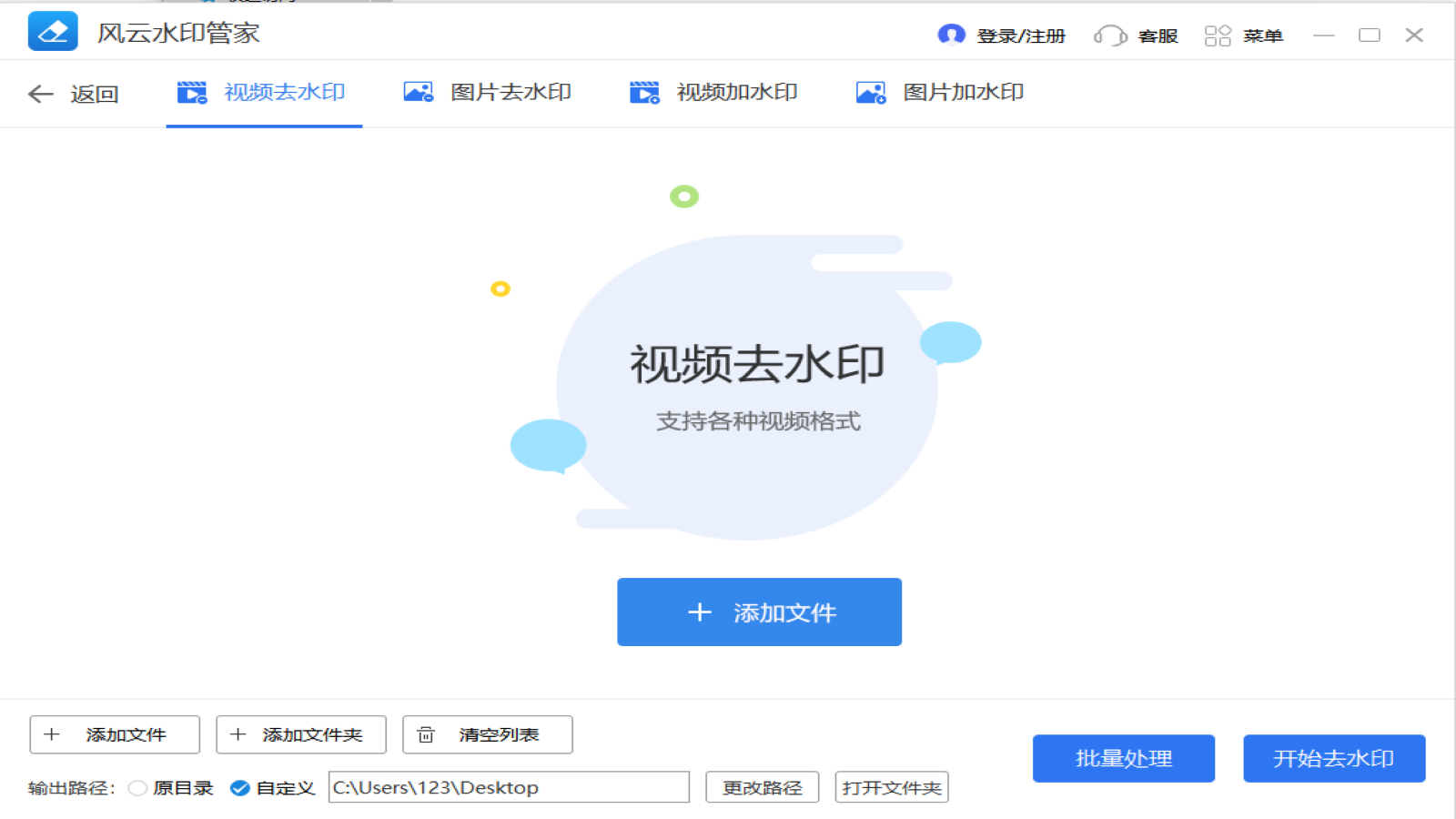Select the 自定义 output option
Image resolution: width=1456 pixels, height=819 pixels.
pos(238,788)
